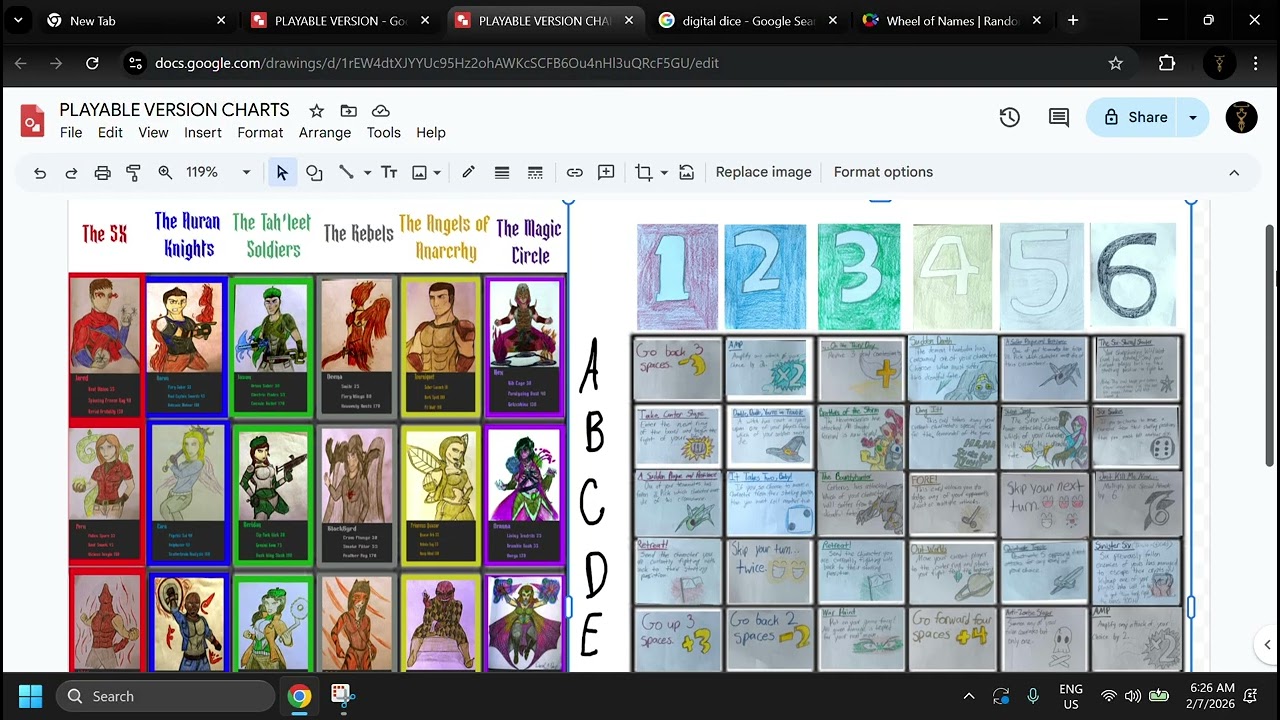The height and width of the screenshot is (720, 1280).
Task: Select the black number 6 image
Action: click(1133, 274)
